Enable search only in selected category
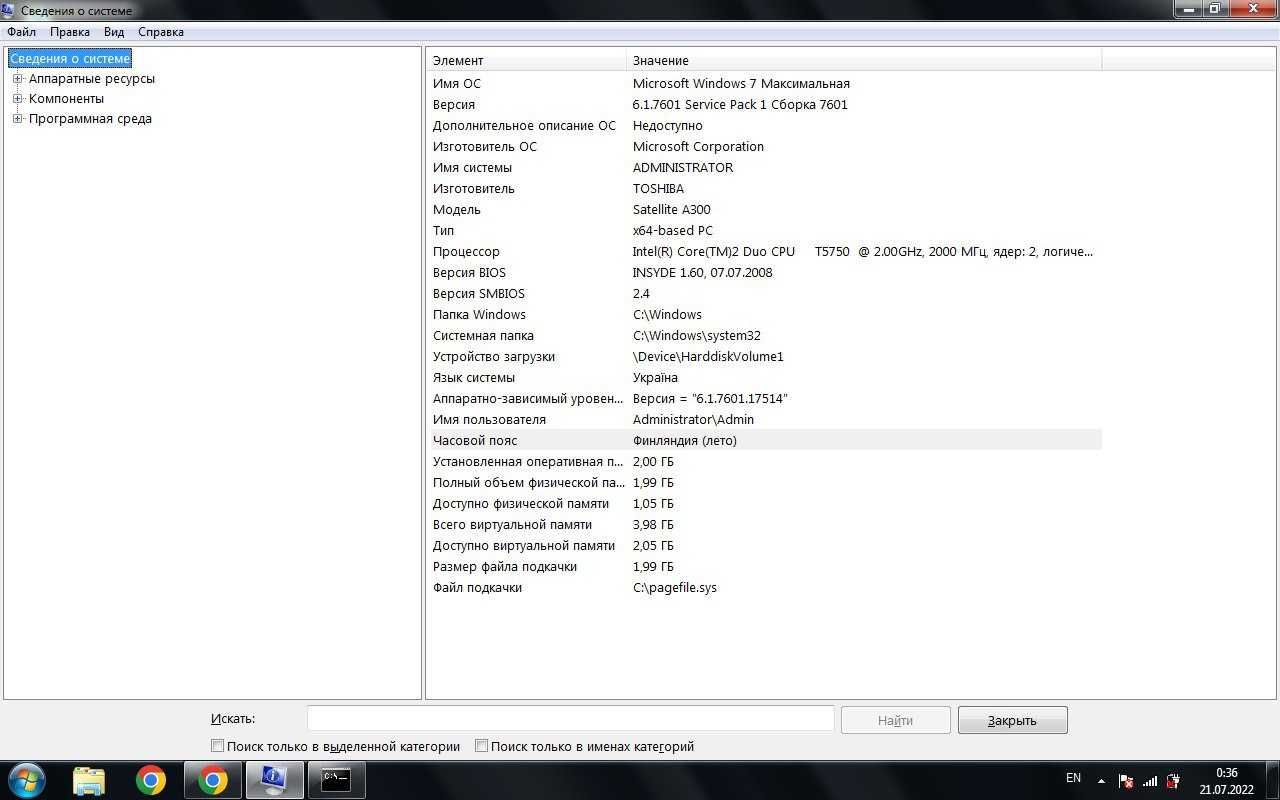The image size is (1280, 800). pos(217,746)
